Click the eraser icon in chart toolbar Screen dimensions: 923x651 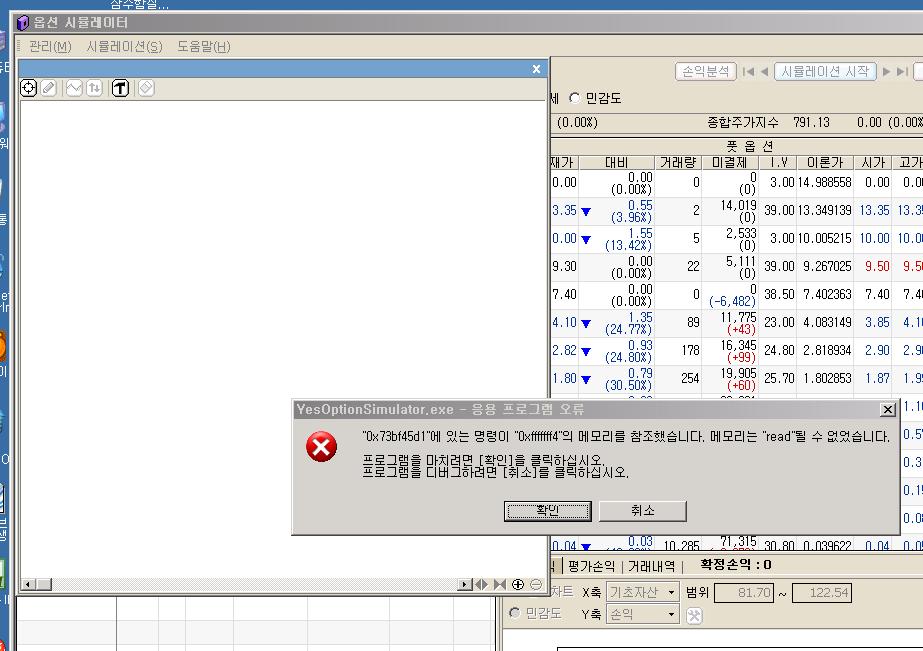tap(146, 88)
